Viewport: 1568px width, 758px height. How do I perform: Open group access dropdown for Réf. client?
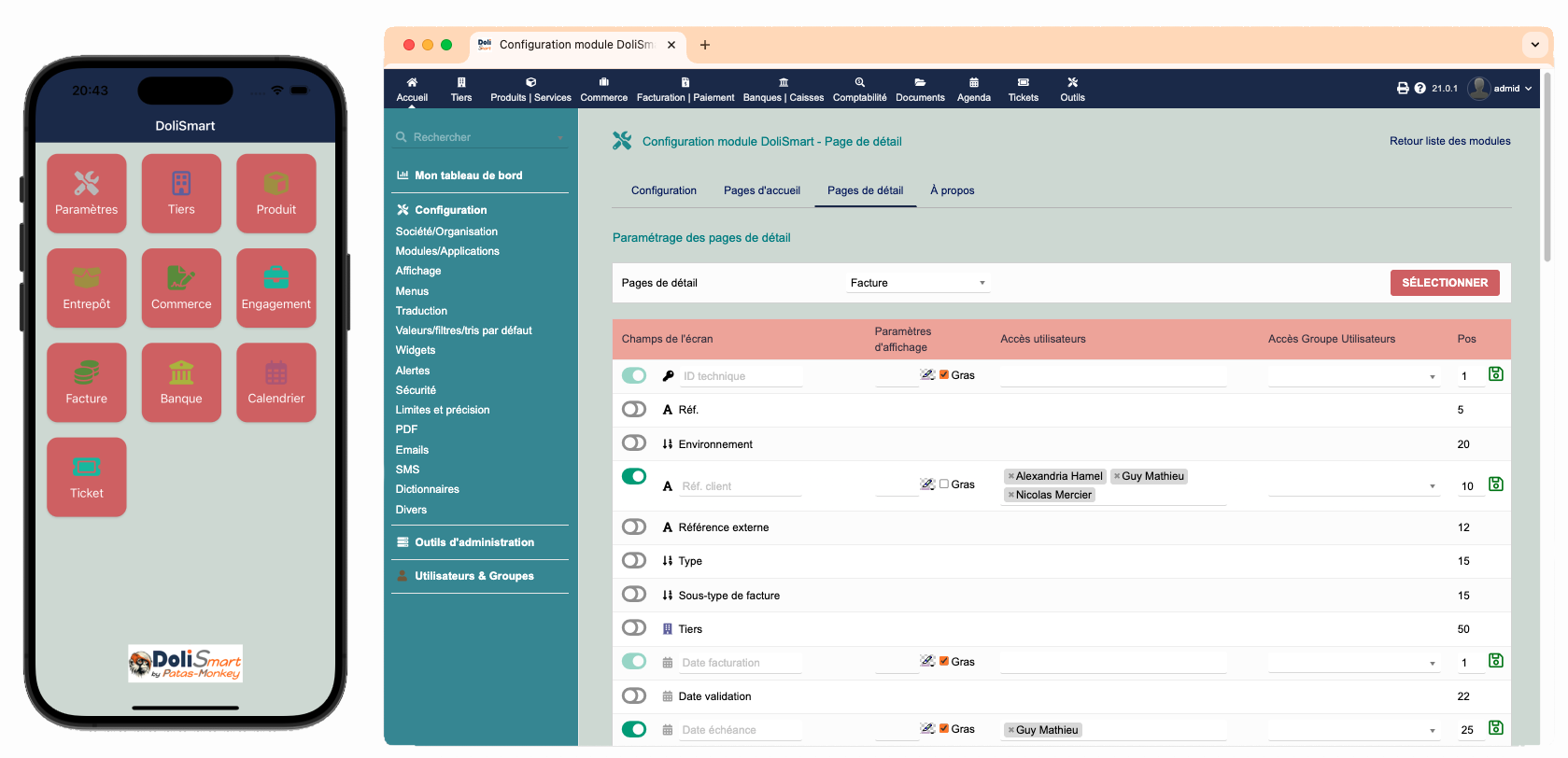coord(1353,485)
